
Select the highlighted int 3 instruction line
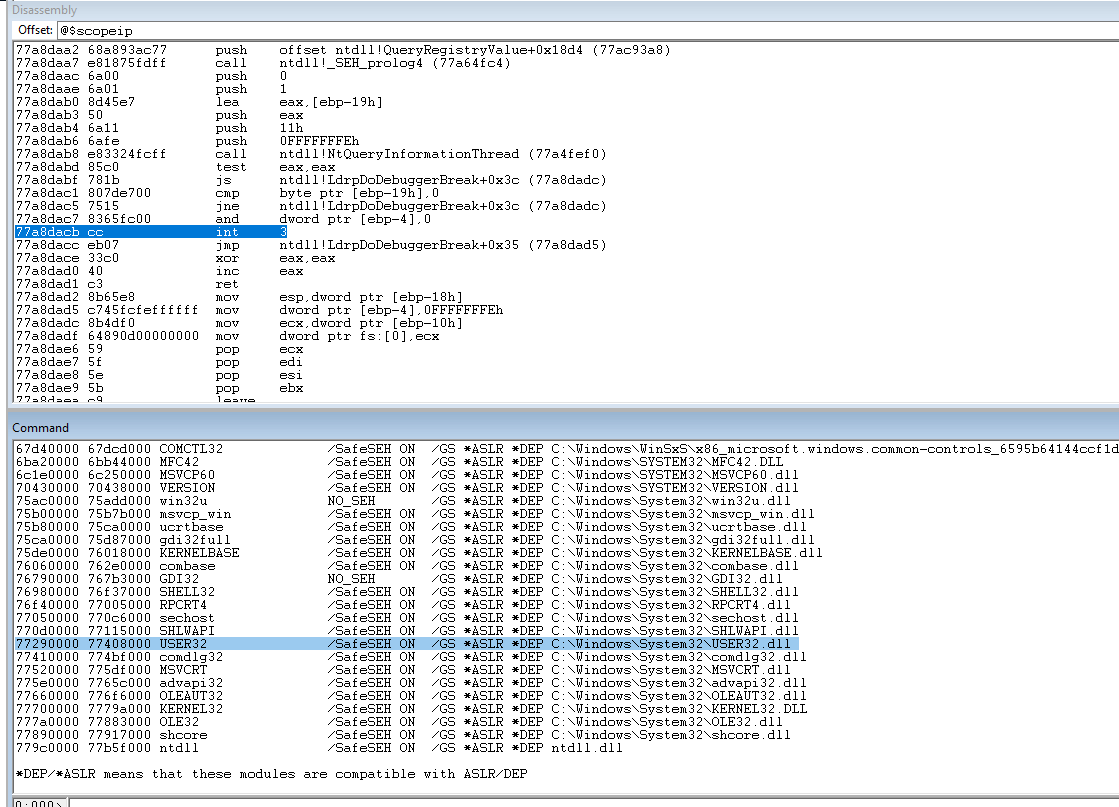300,232
